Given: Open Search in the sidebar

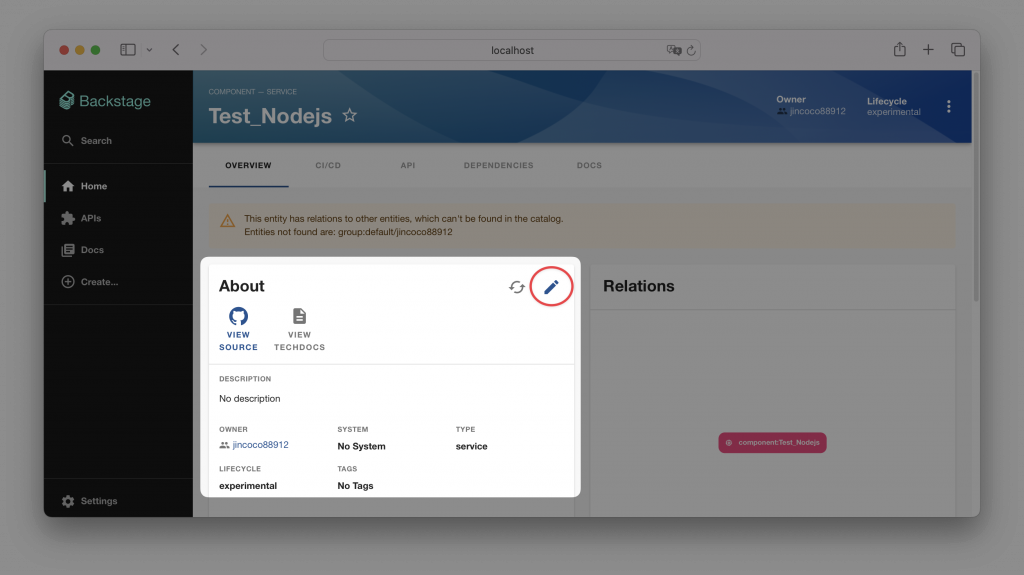Looking at the screenshot, I should point(88,140).
